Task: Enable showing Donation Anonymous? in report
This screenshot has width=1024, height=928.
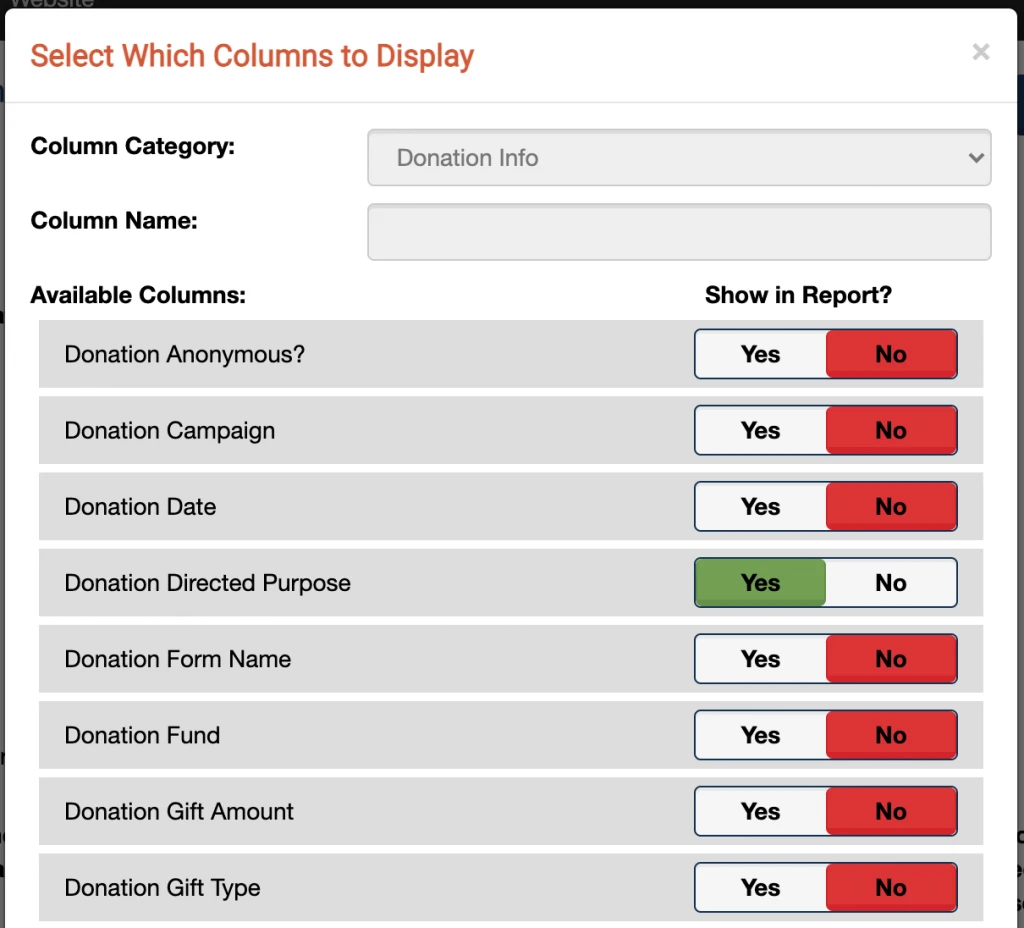Action: [x=760, y=354]
